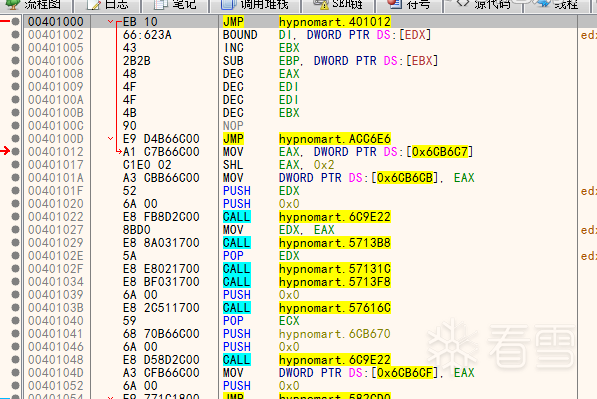Click the opcode bytes A3 CFB66C00
The image size is (597, 399).
coord(161,372)
